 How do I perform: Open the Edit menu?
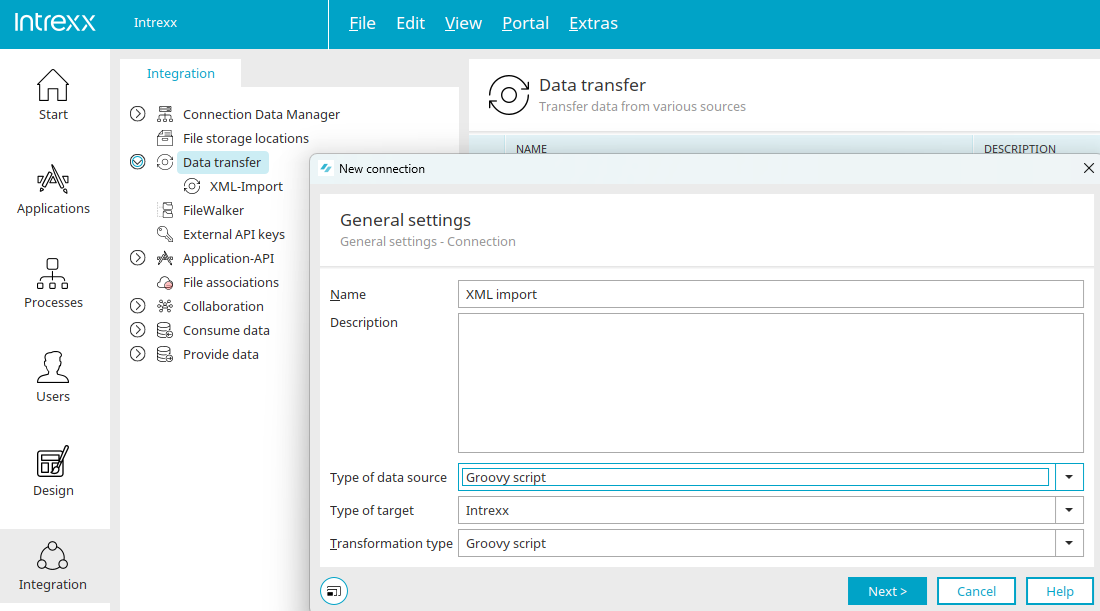[x=410, y=23]
